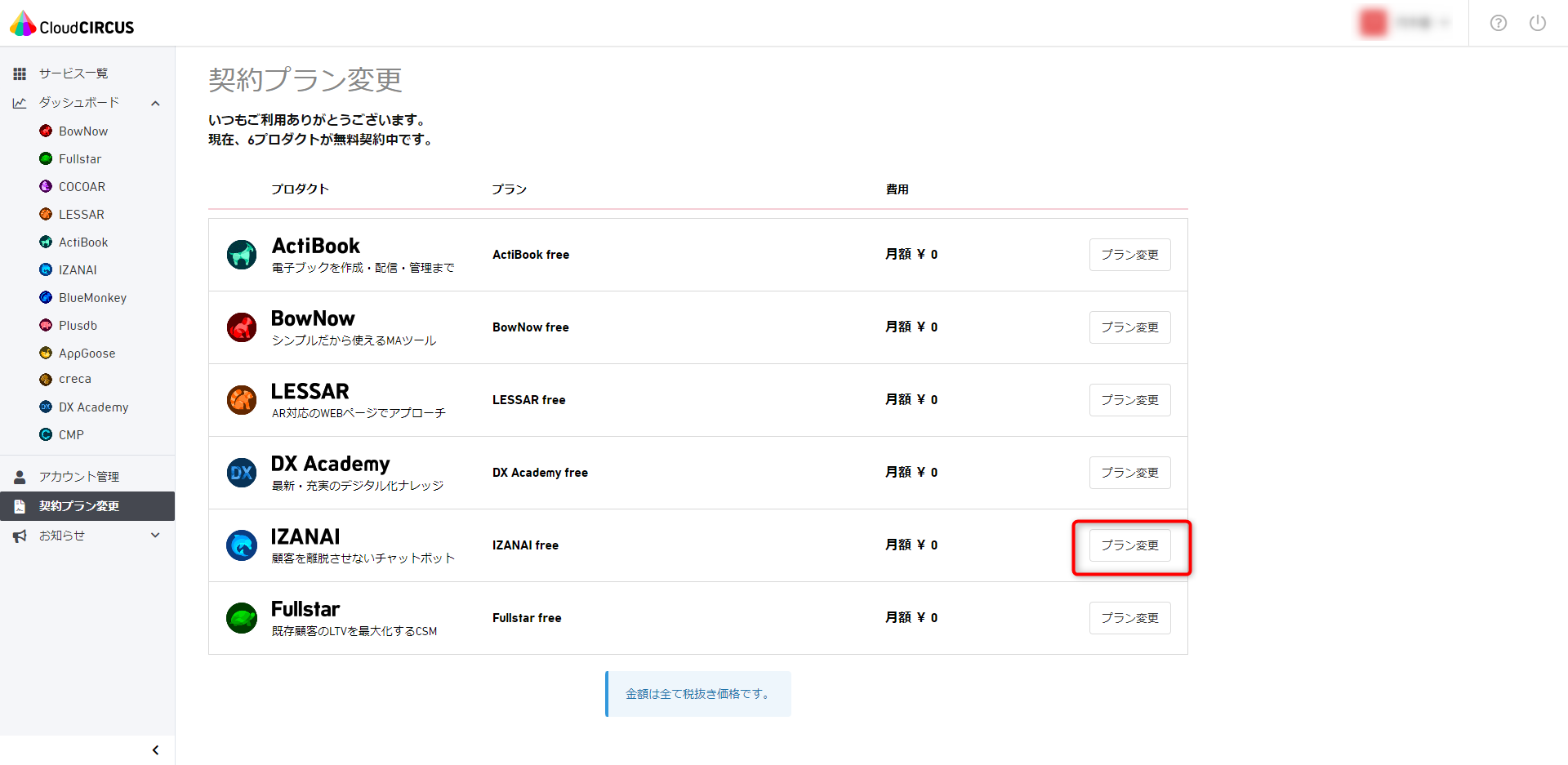Viewport: 1568px width, 765px height.
Task: Click BowNow red icon in sidebar
Action: pyautogui.click(x=46, y=131)
